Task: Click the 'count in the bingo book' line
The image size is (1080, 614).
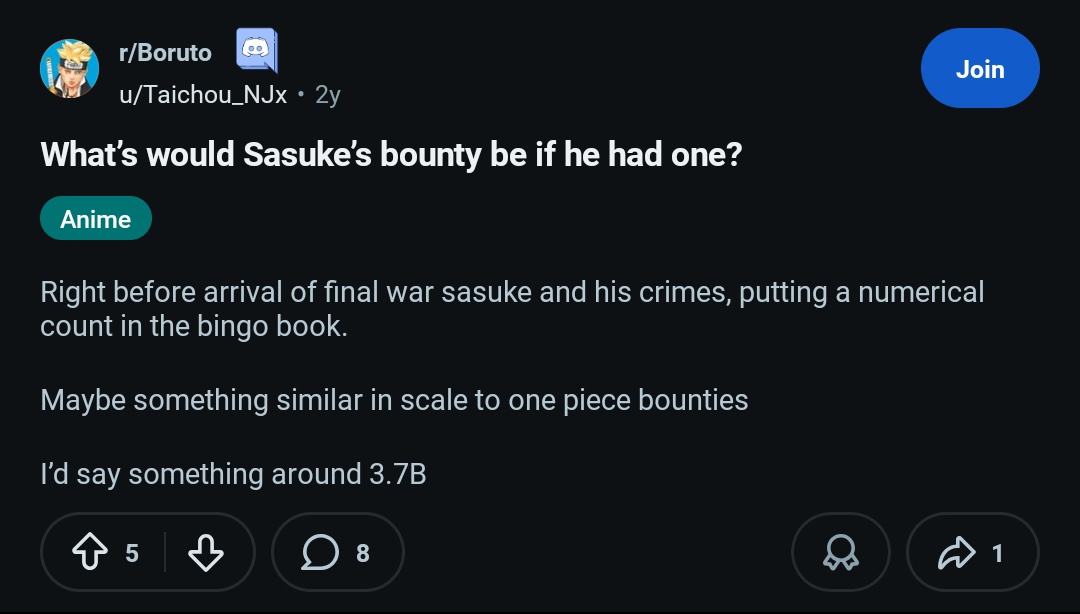Action: coord(194,327)
